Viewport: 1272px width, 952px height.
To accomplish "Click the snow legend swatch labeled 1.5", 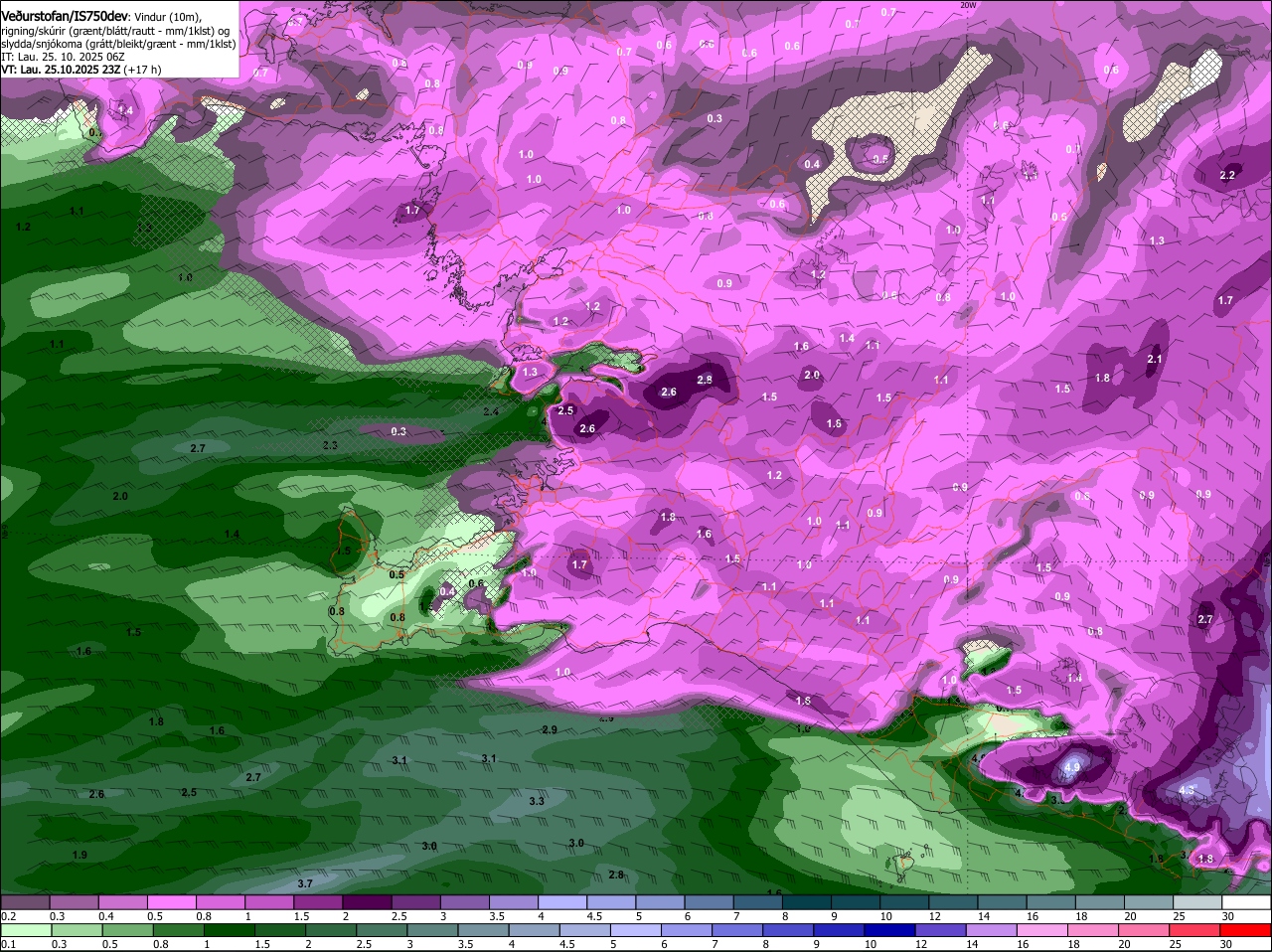I will [x=317, y=902].
